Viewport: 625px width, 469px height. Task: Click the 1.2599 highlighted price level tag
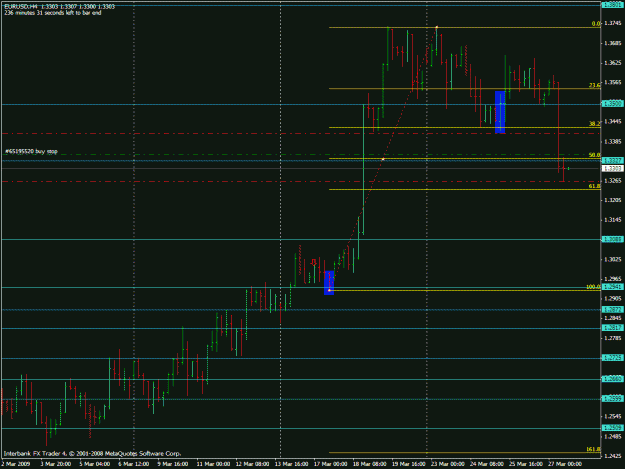[613, 399]
